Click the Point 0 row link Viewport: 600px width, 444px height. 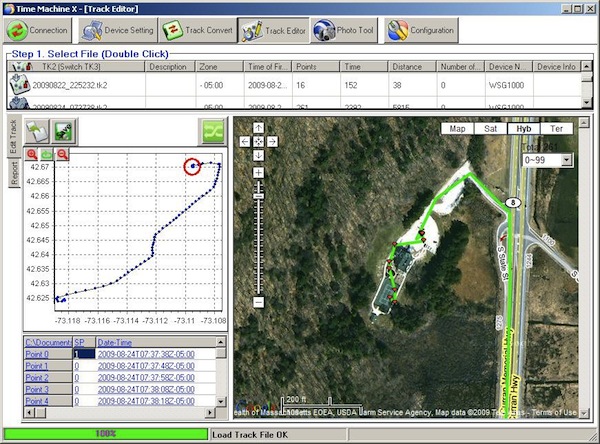point(37,354)
